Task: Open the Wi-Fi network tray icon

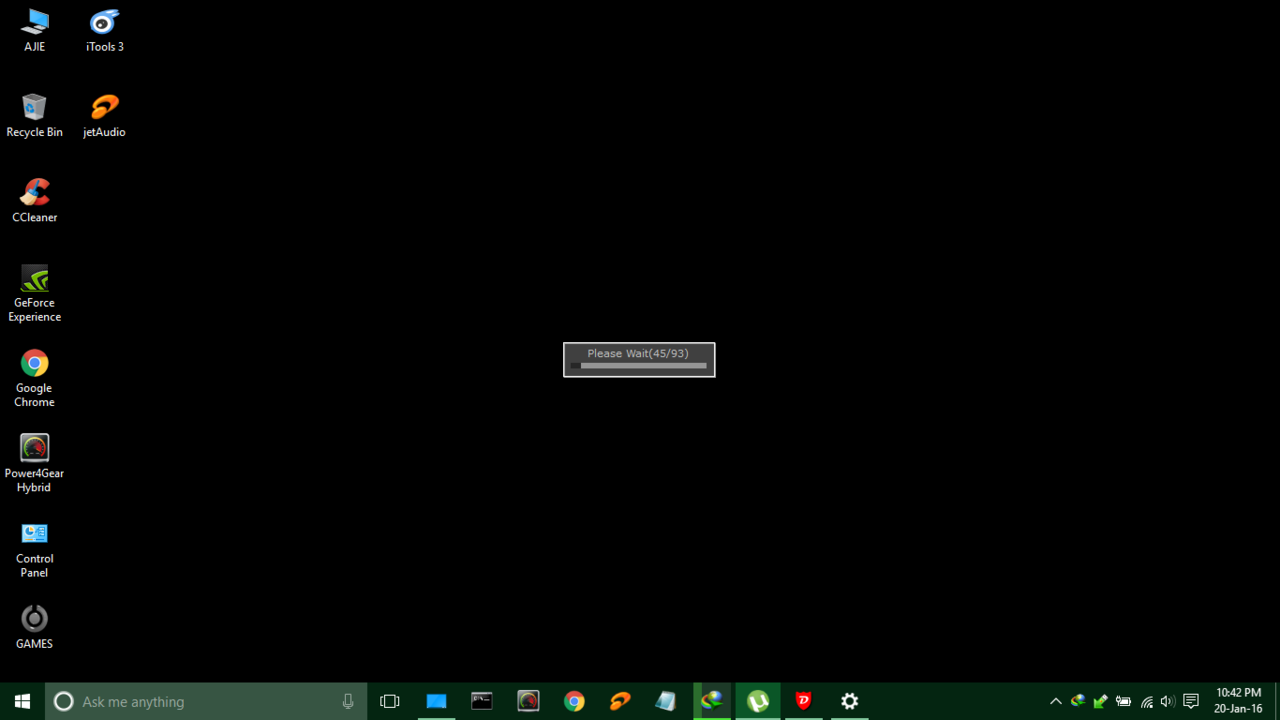Action: coord(1146,701)
